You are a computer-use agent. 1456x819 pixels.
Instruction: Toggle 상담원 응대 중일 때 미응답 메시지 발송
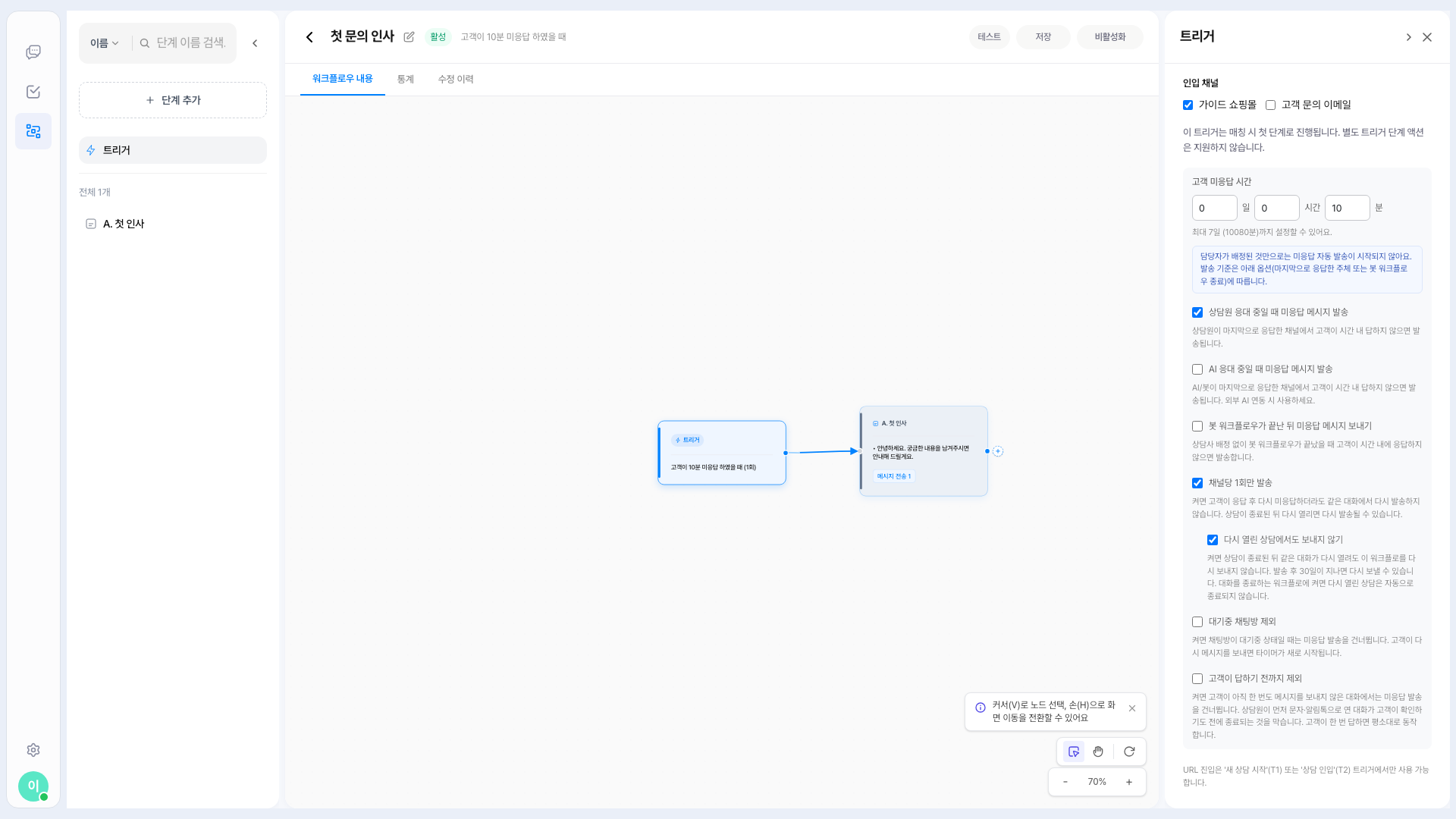1197,312
